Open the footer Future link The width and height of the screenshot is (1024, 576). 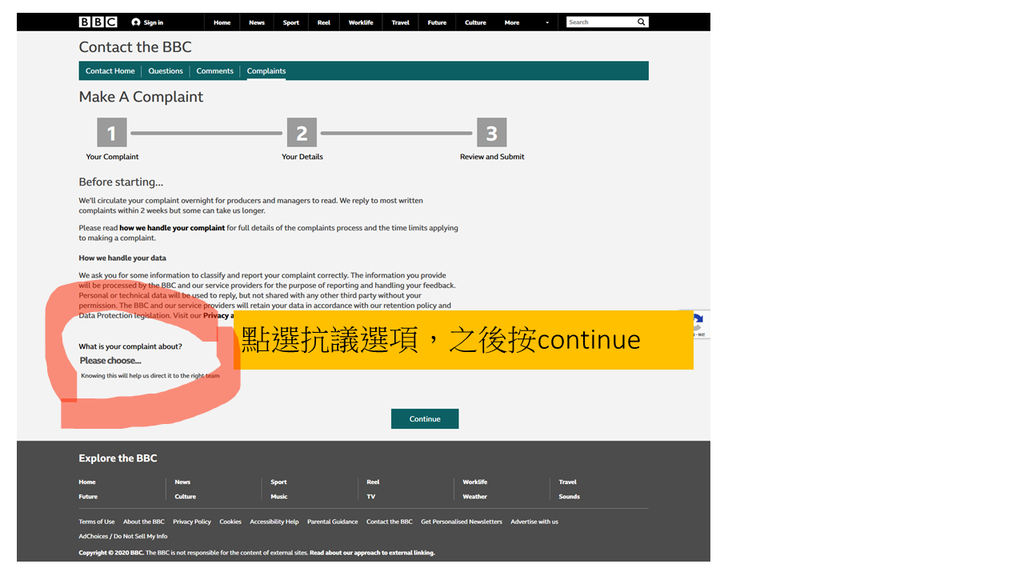[88, 496]
